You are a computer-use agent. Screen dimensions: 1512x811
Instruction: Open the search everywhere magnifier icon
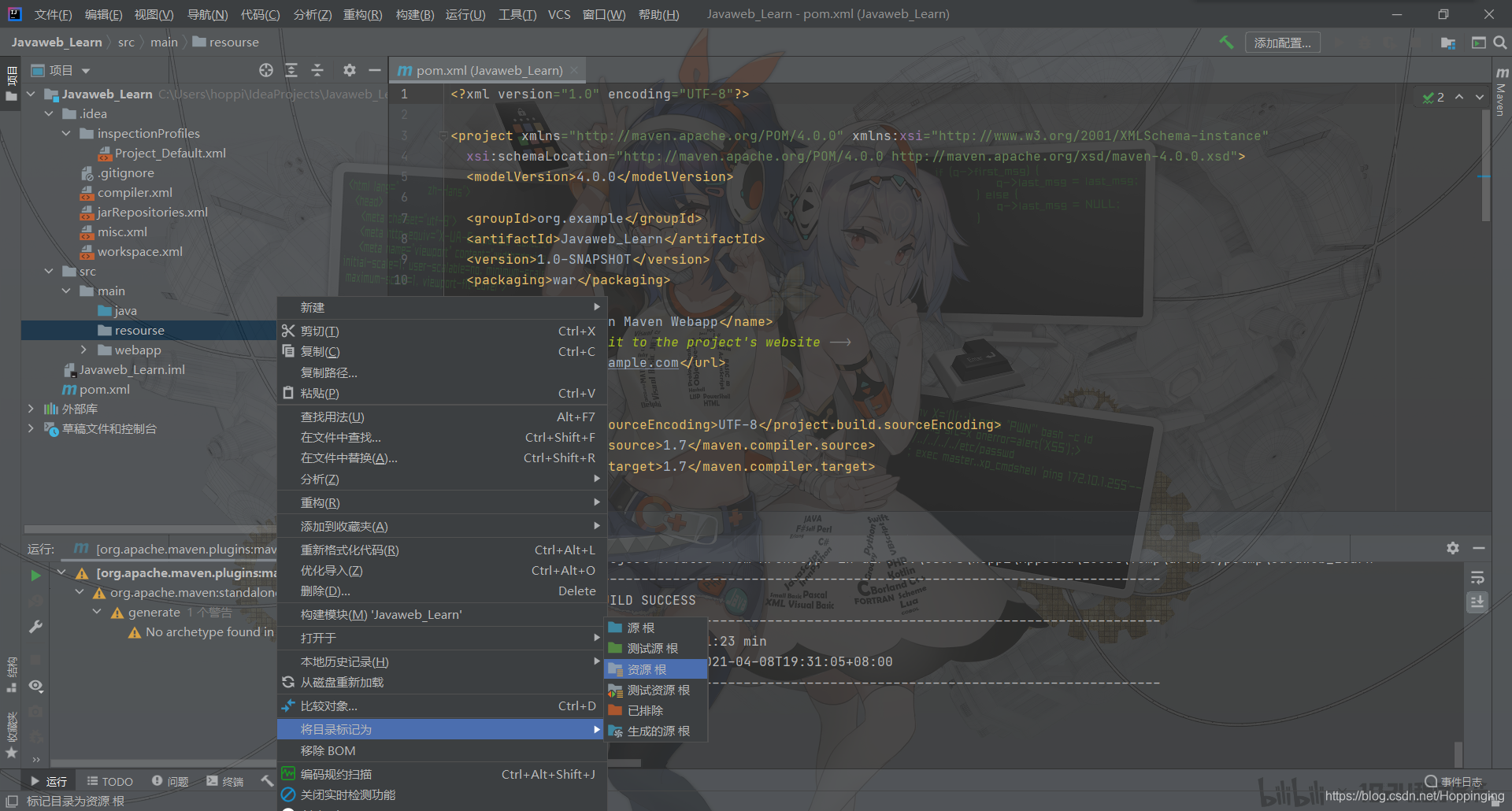1500,43
